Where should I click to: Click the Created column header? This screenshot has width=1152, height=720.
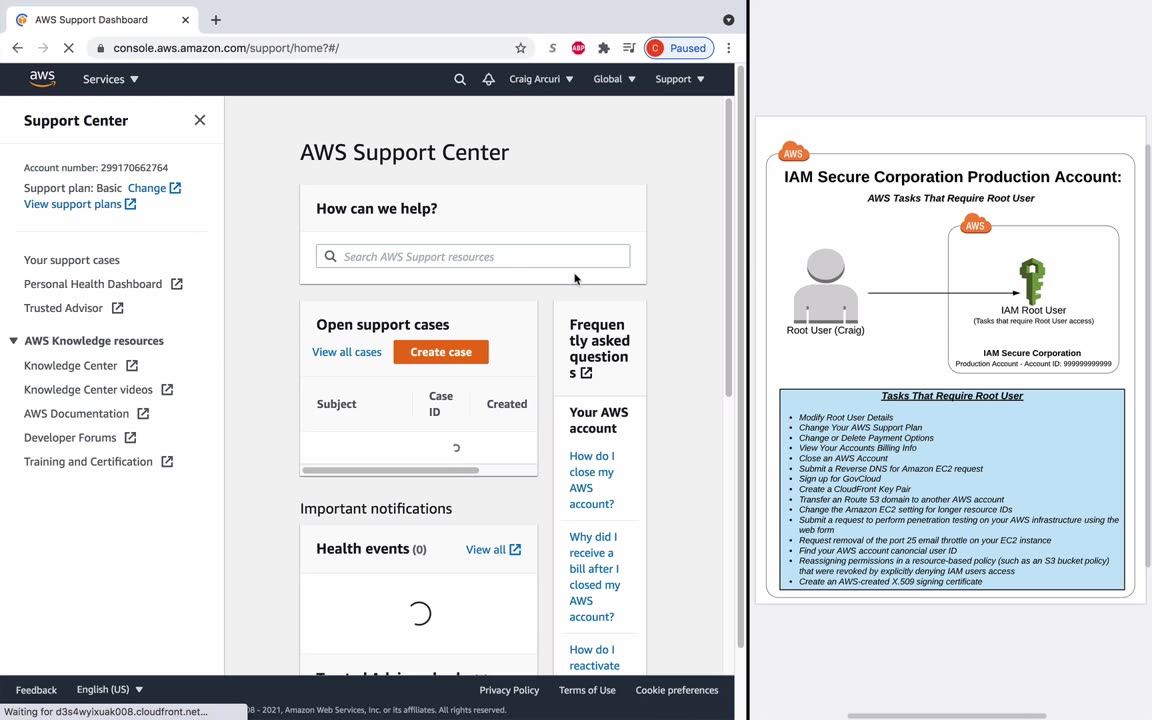[x=507, y=404]
